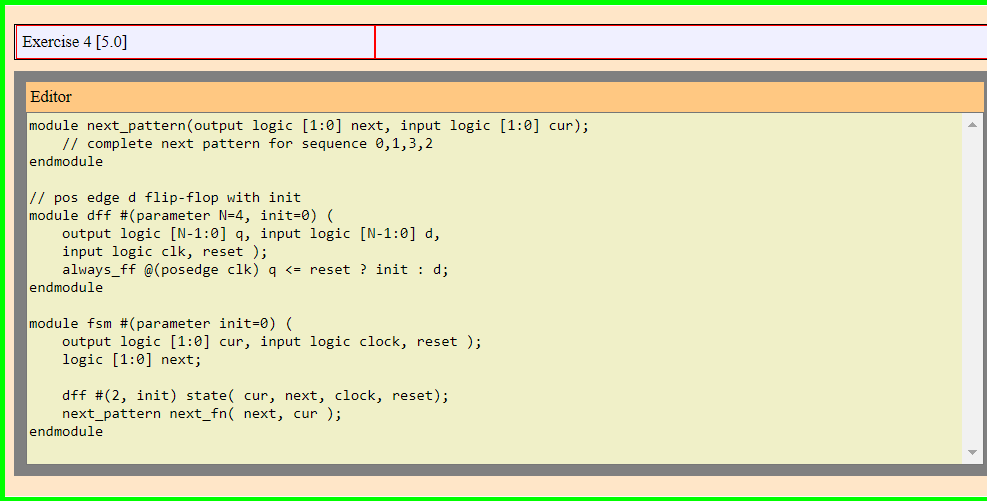987x501 pixels.
Task: Click the comment '// pos edge d flip-flop with init'
Action: 165,198
